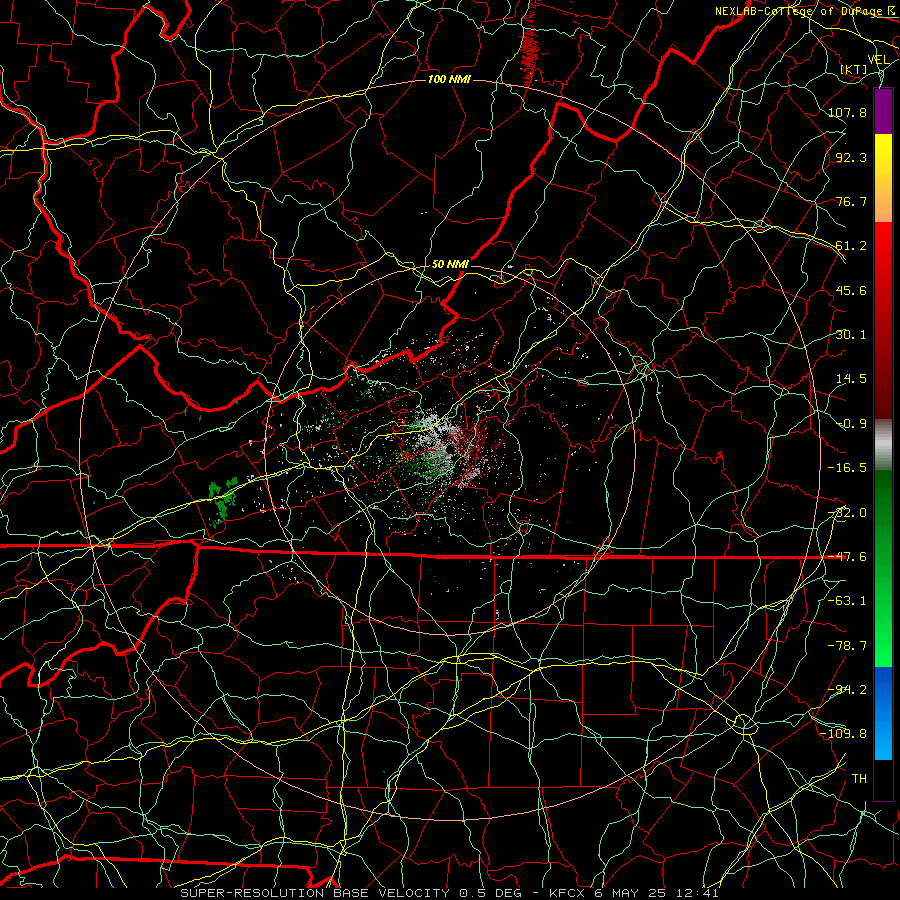Select the 92.3 value on velocity scale
This screenshot has width=900, height=900.
pyautogui.click(x=851, y=157)
